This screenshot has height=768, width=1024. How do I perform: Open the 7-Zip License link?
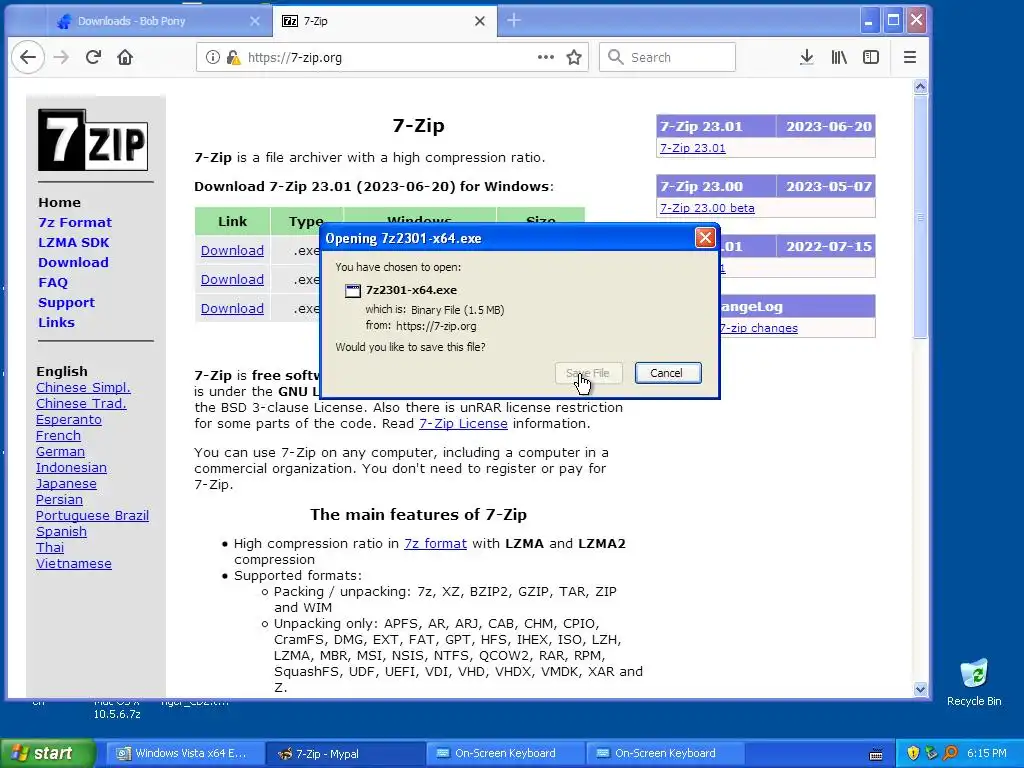coord(463,423)
